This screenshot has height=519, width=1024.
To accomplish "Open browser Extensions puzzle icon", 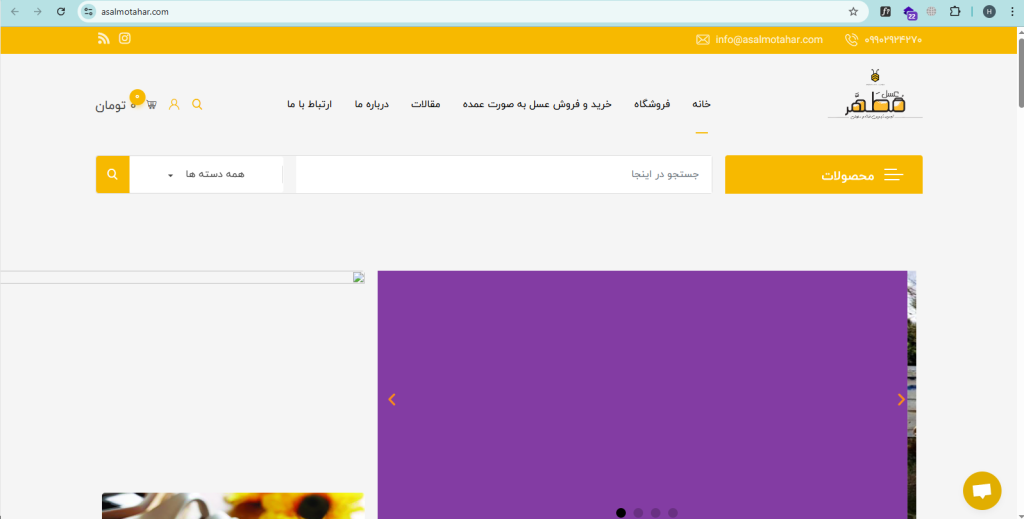I will tap(955, 12).
